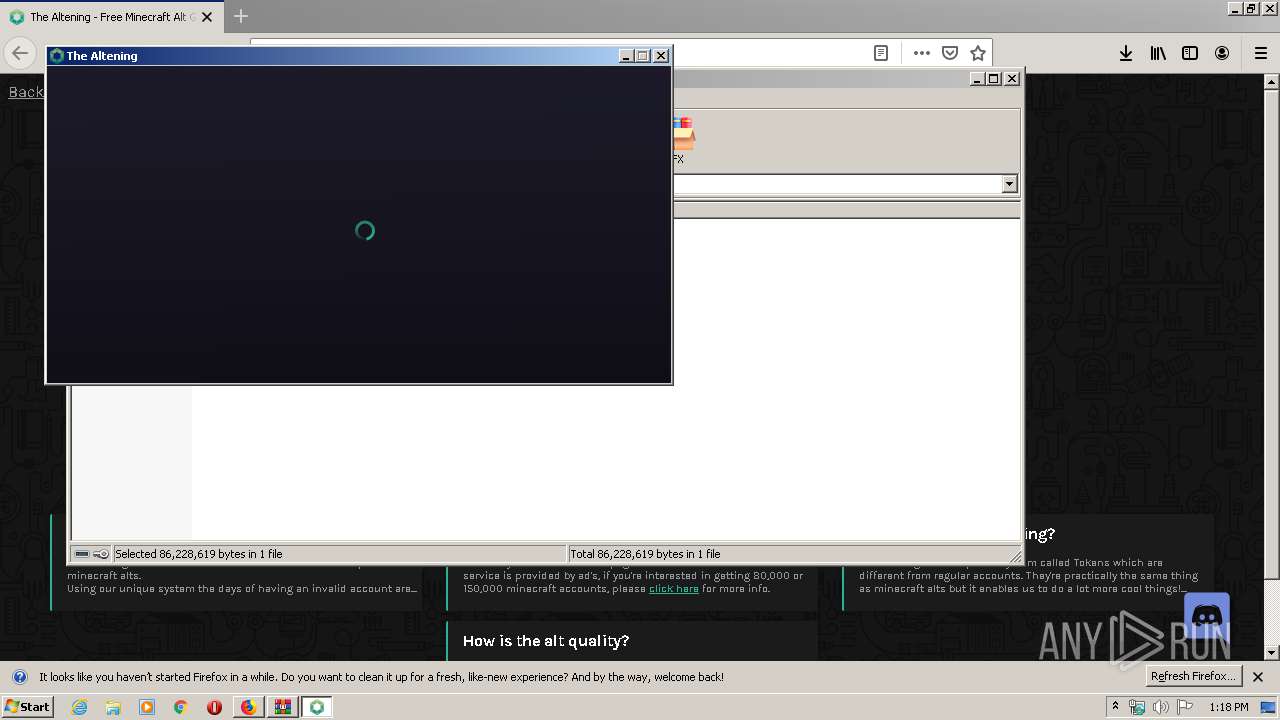Switch to The Altening taskbar button

(317, 707)
